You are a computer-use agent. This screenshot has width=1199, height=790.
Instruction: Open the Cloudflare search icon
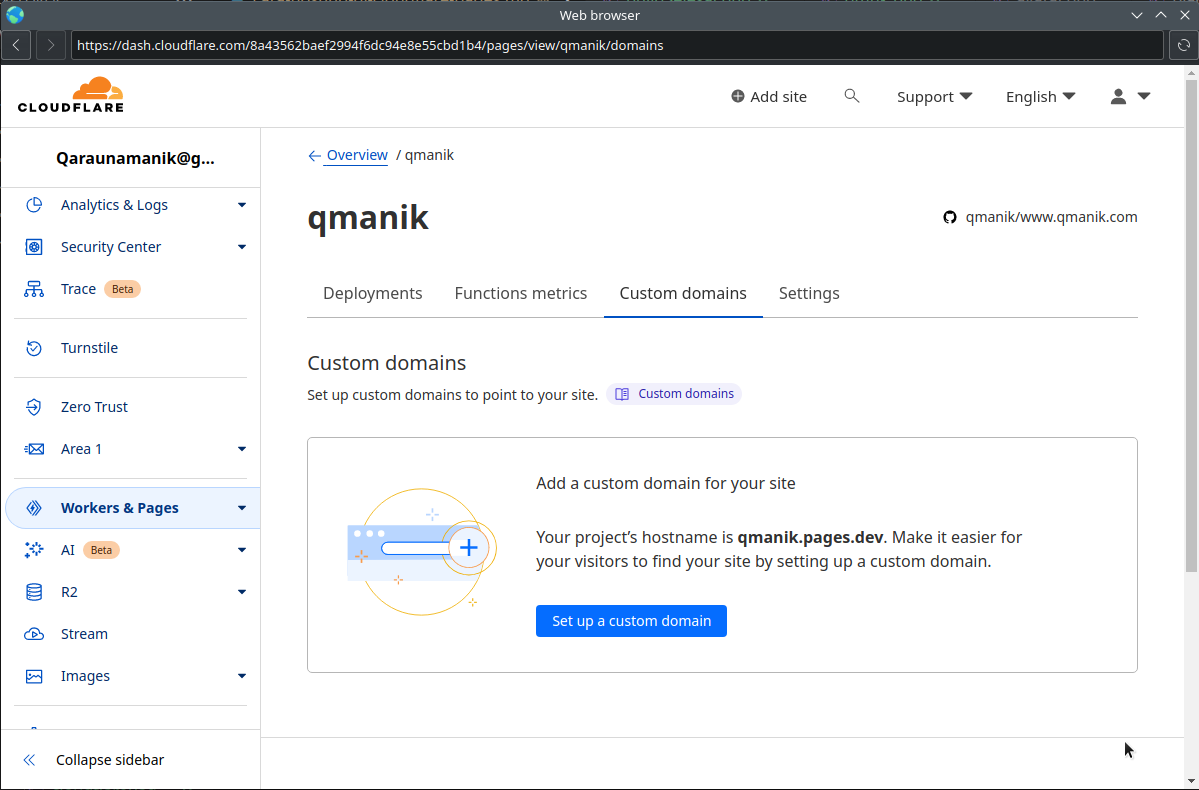click(851, 96)
